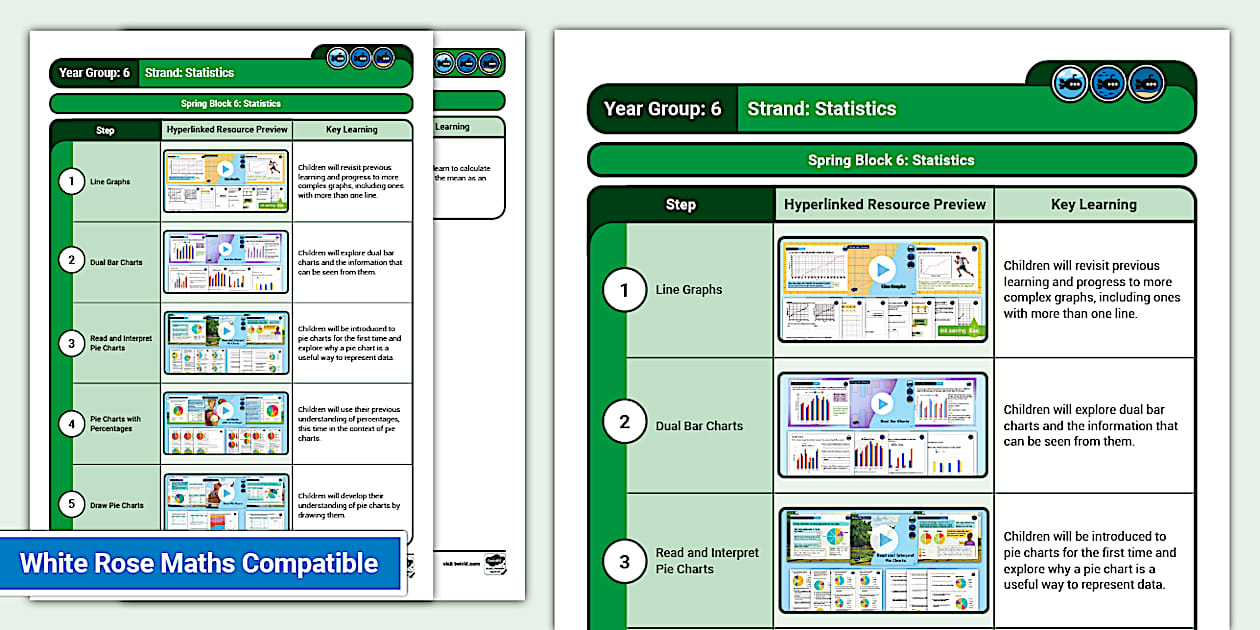The width and height of the screenshot is (1260, 630).
Task: Click the rightmost submarine icon with sandy bottom
Action: (1145, 83)
